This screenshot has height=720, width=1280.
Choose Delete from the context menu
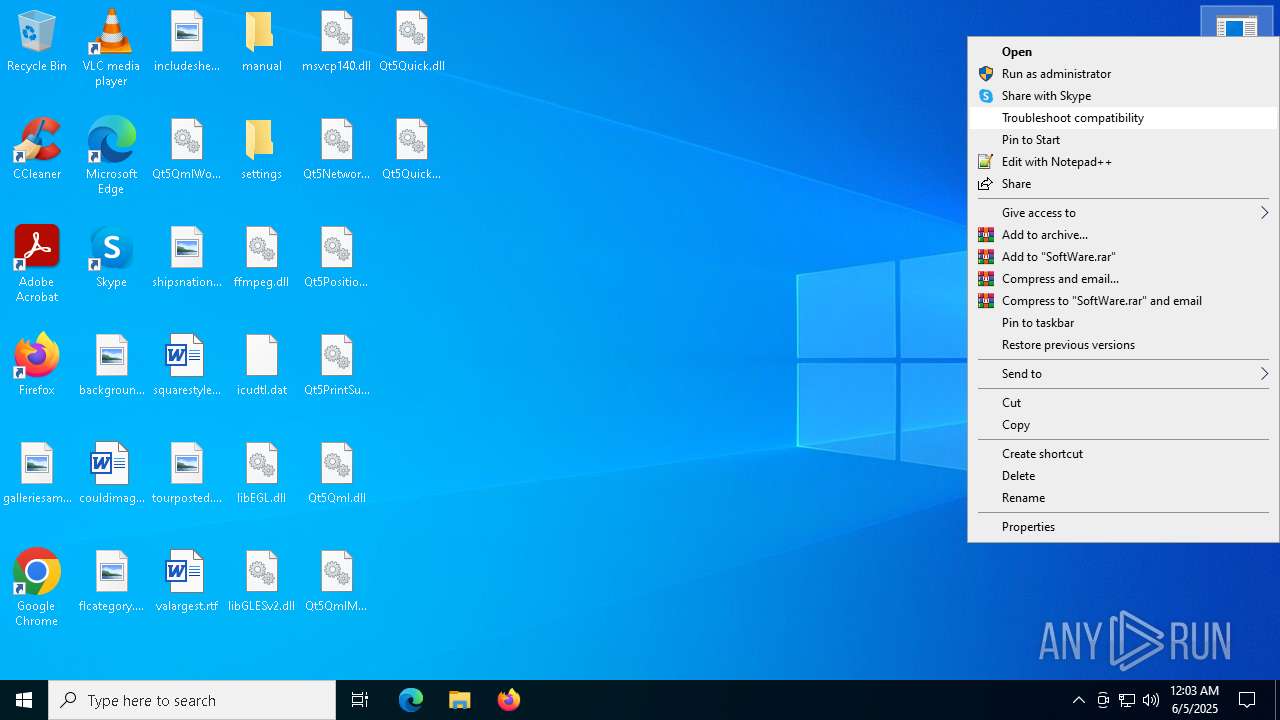[1123, 476]
